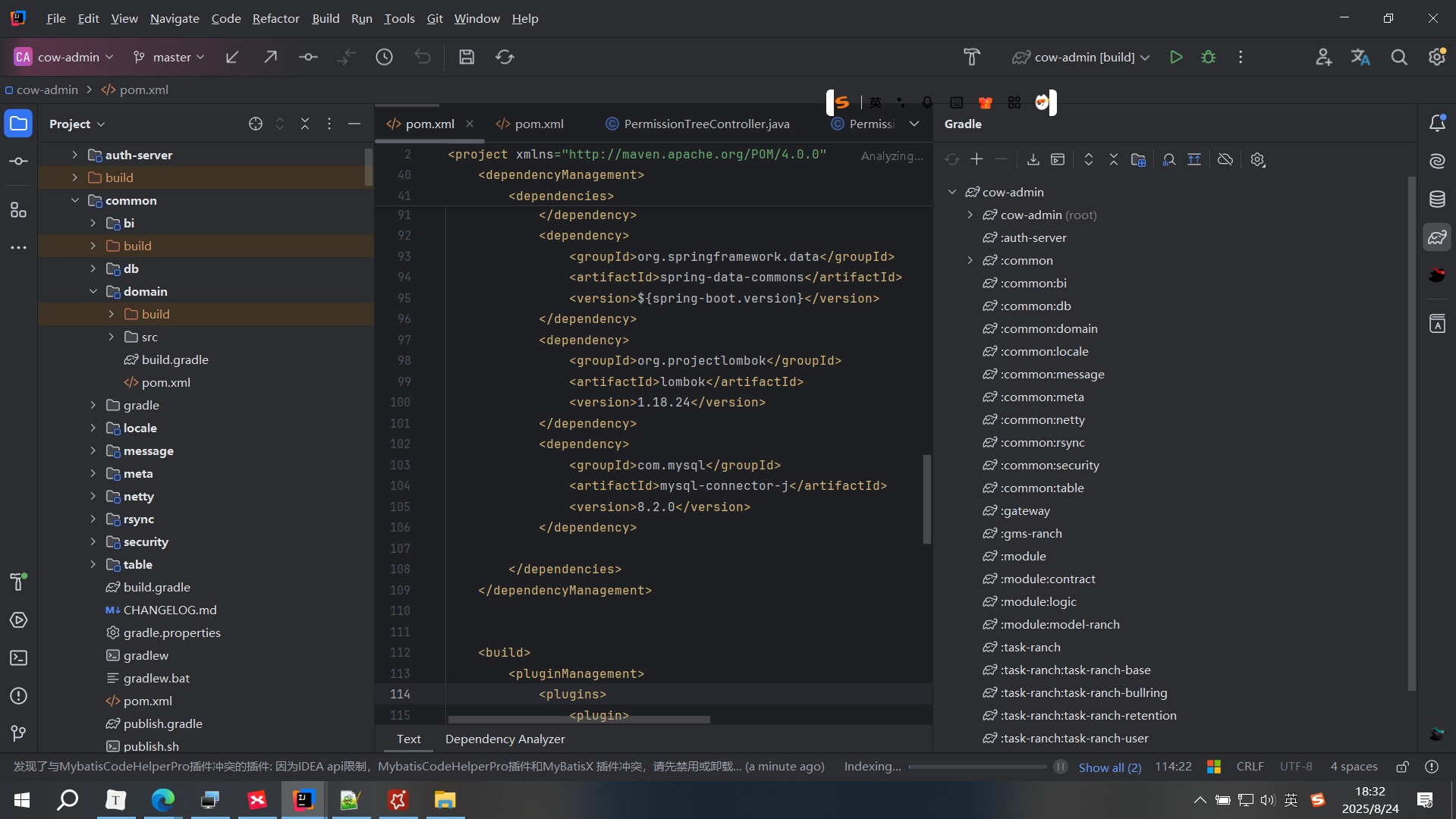Open Gradle build tool settings icon
Screen dimensions: 1456x819
(1257, 159)
